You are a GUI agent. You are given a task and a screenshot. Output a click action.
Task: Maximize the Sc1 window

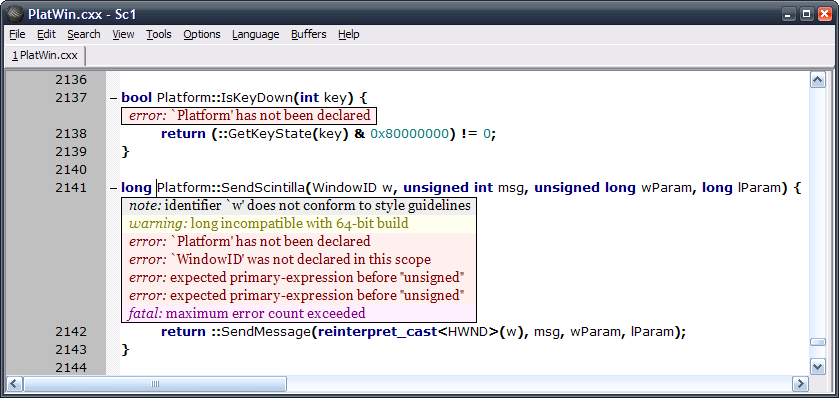(806, 14)
